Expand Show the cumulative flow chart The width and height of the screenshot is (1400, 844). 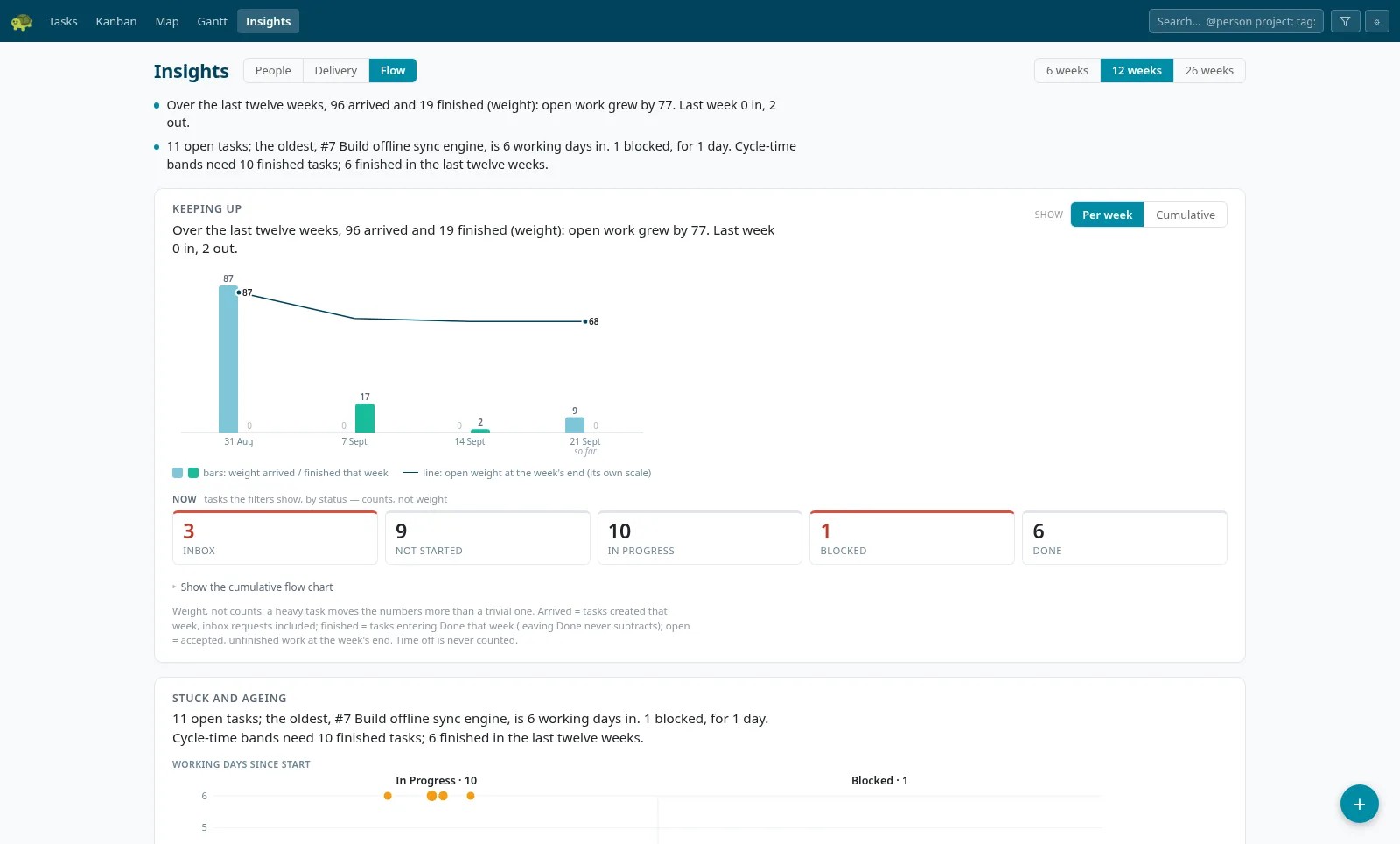tap(253, 587)
